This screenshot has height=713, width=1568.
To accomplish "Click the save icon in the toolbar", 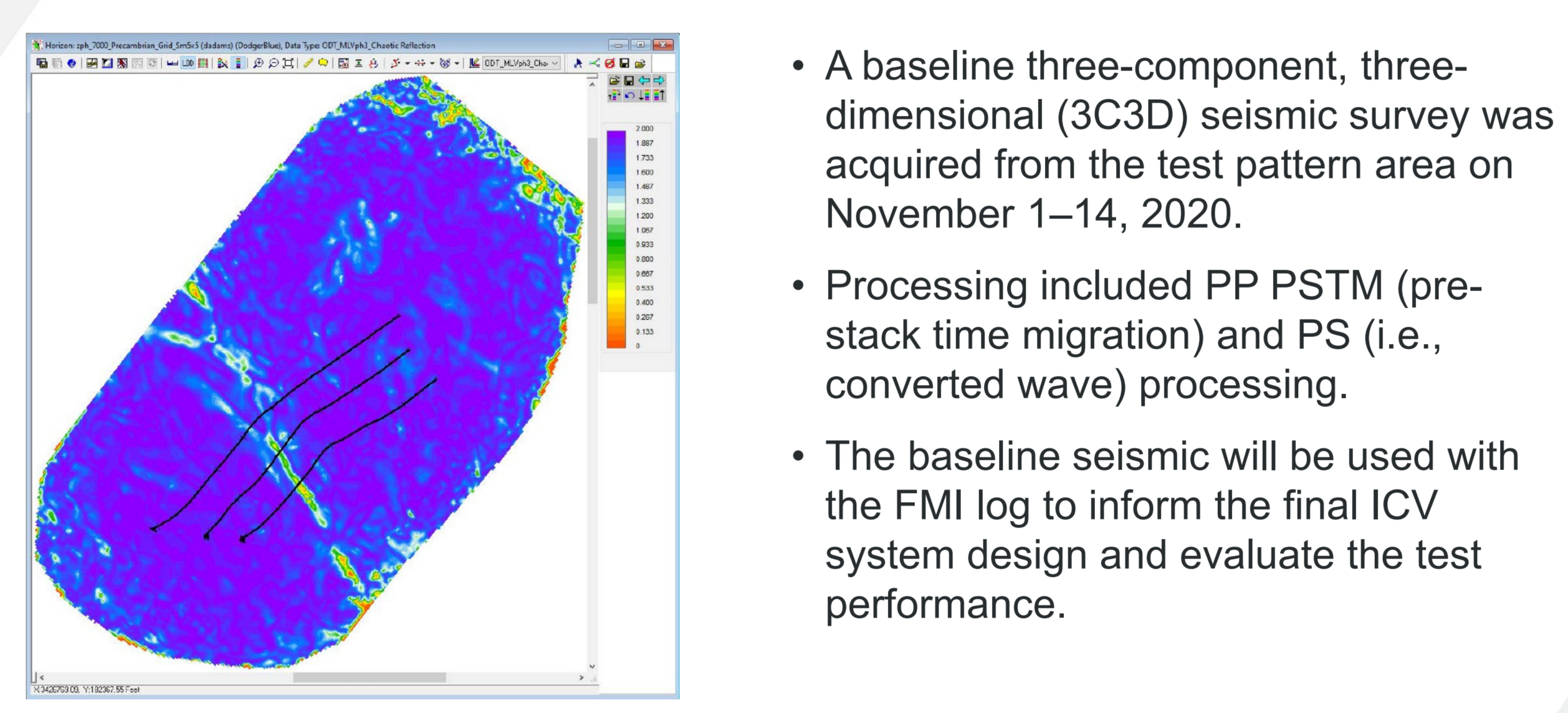I will click(x=624, y=63).
